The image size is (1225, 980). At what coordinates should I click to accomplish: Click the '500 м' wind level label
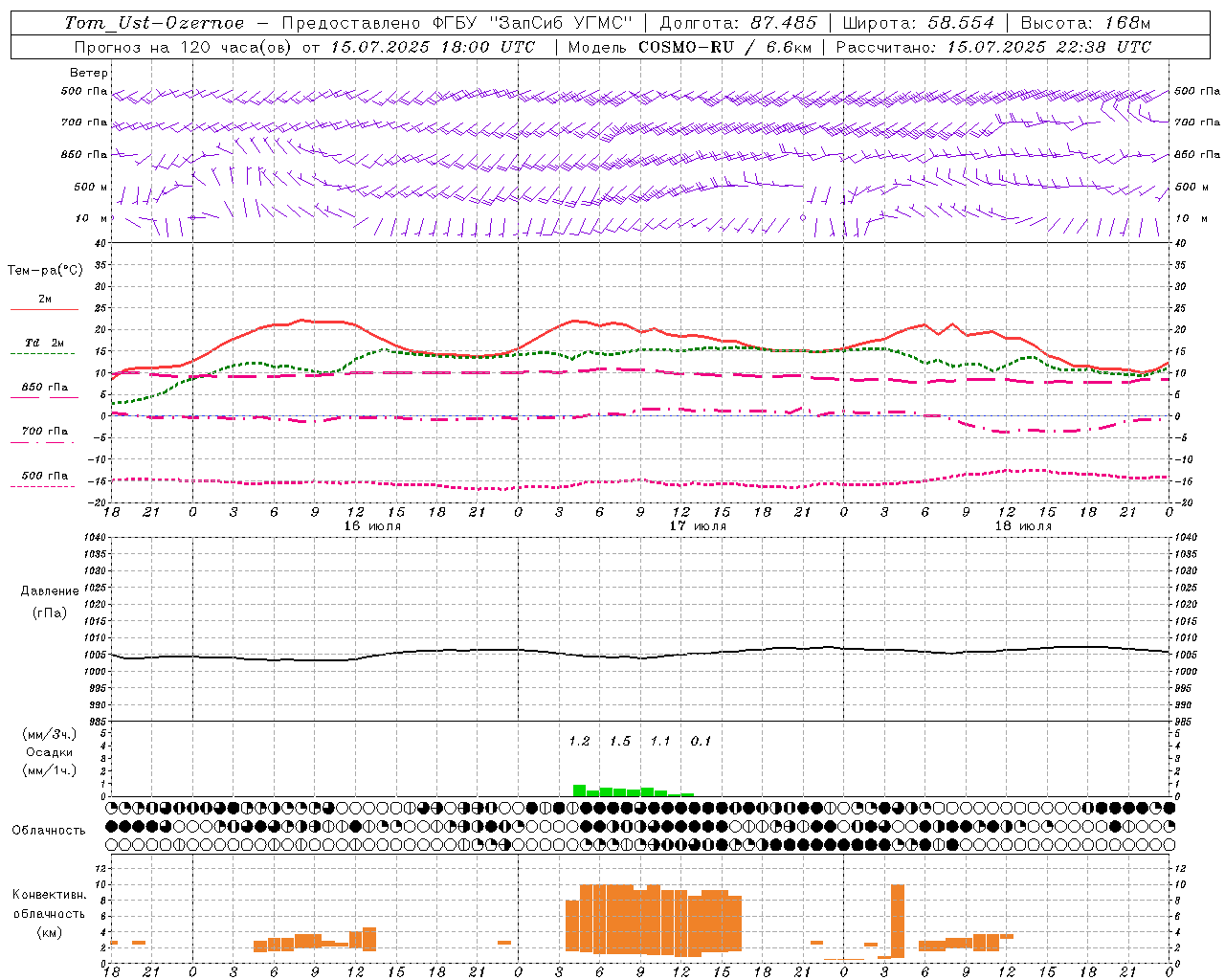coord(91,187)
